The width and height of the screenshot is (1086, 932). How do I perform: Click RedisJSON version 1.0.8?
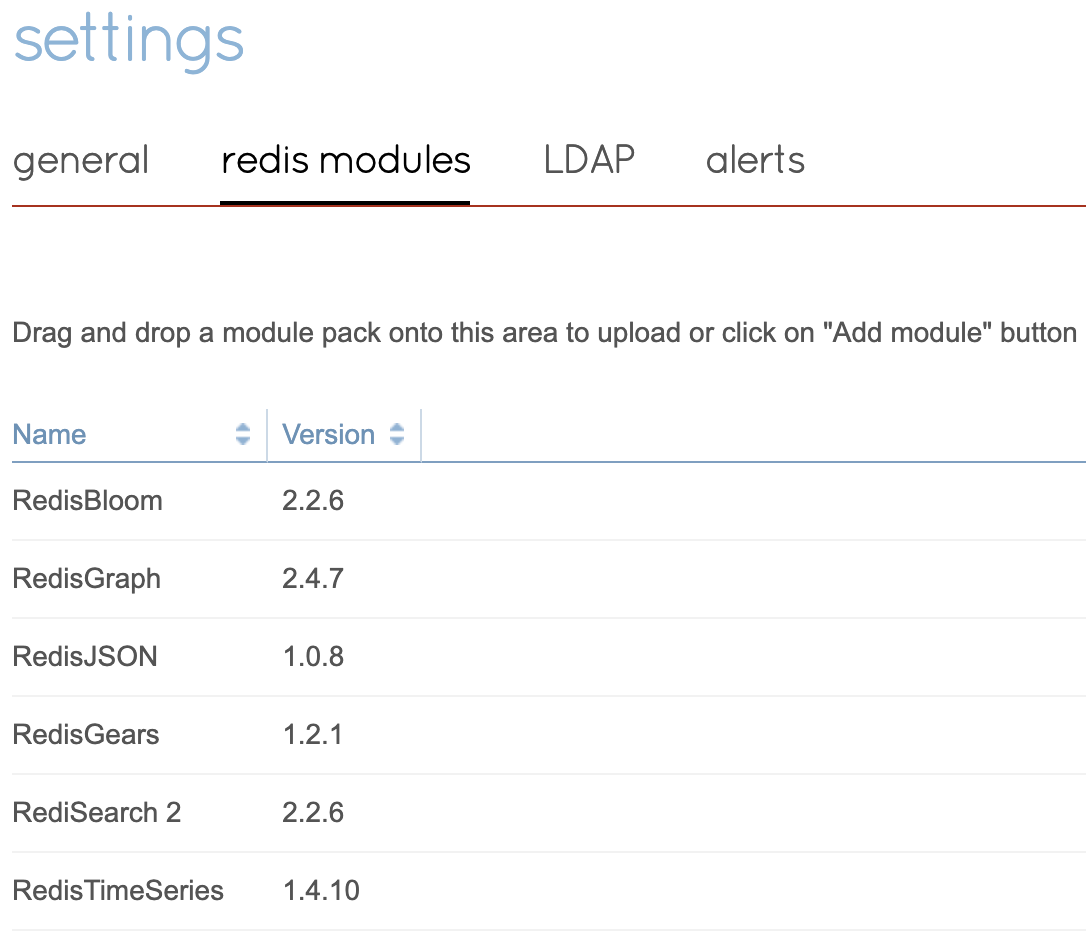coord(313,657)
